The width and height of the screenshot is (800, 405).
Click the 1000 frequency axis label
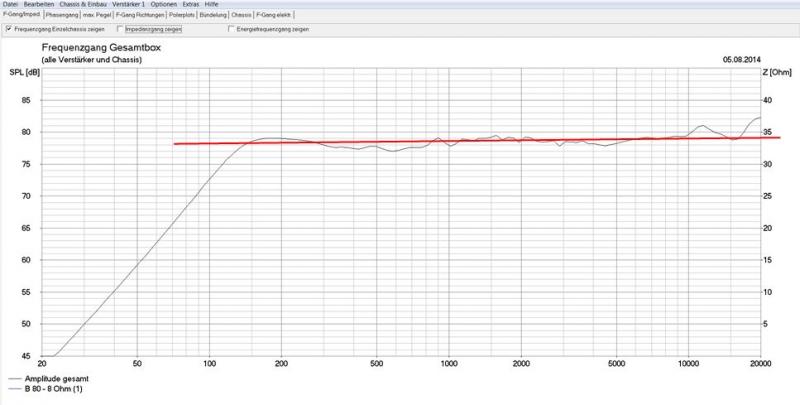point(449,364)
